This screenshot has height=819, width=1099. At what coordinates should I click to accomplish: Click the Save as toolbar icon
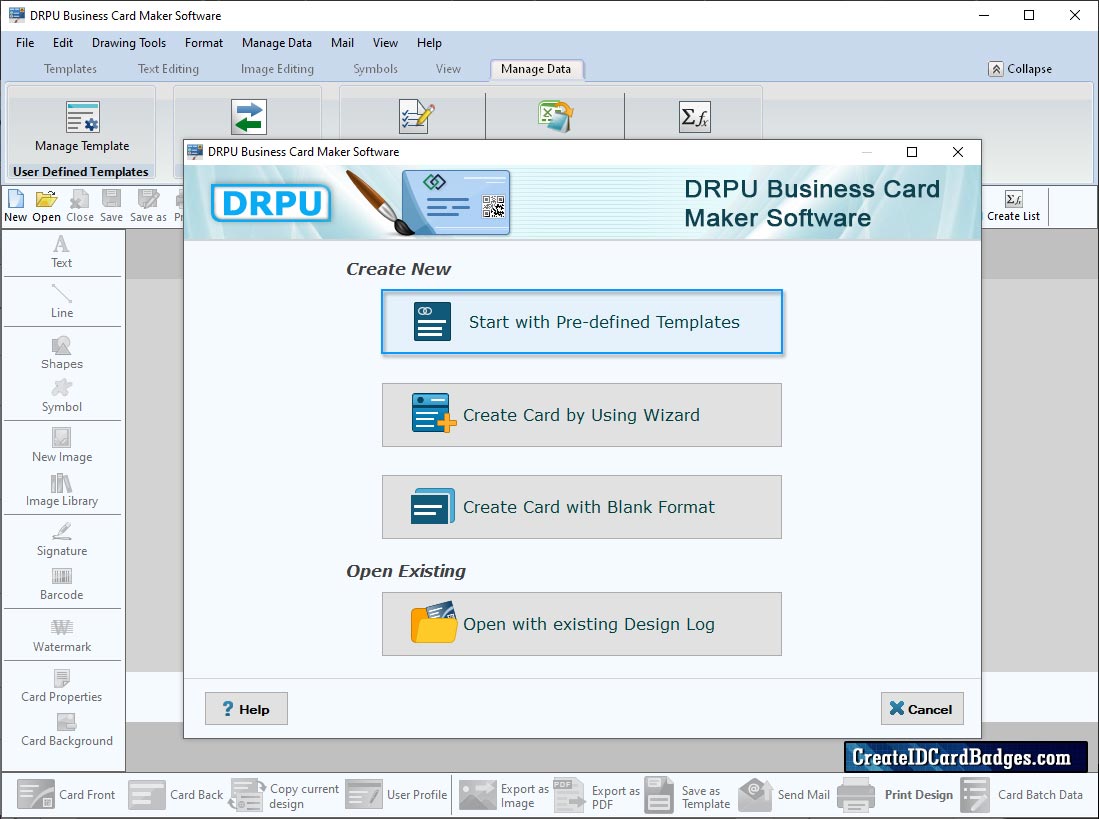click(x=149, y=206)
